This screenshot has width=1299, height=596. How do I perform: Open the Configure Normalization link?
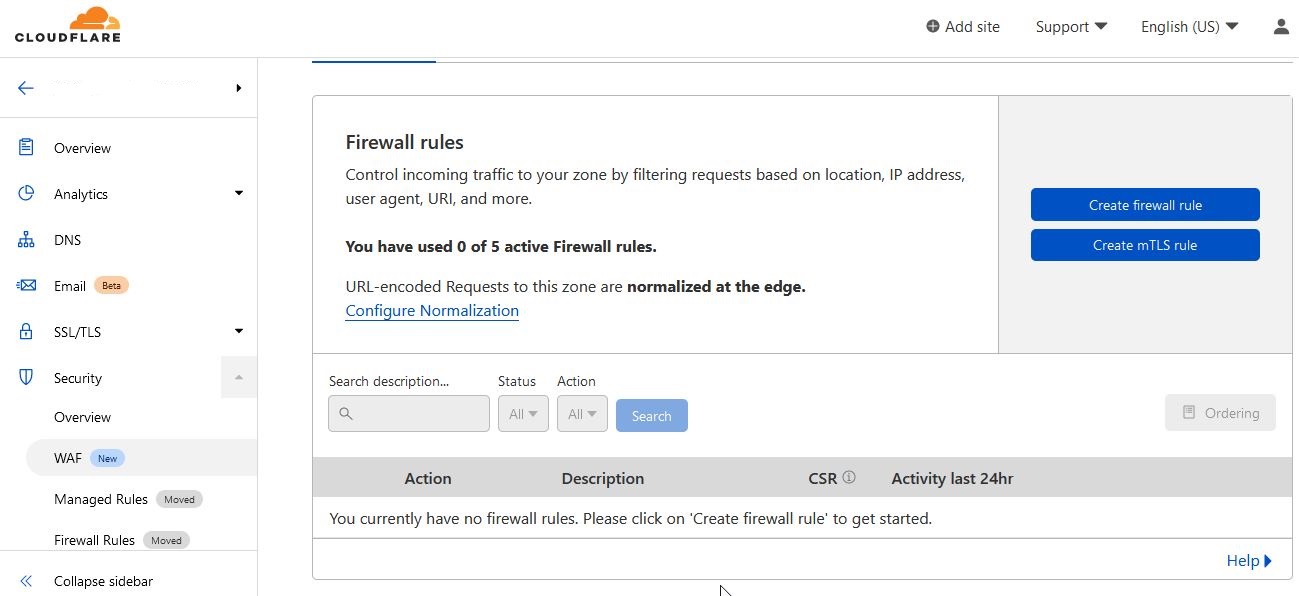(x=432, y=311)
